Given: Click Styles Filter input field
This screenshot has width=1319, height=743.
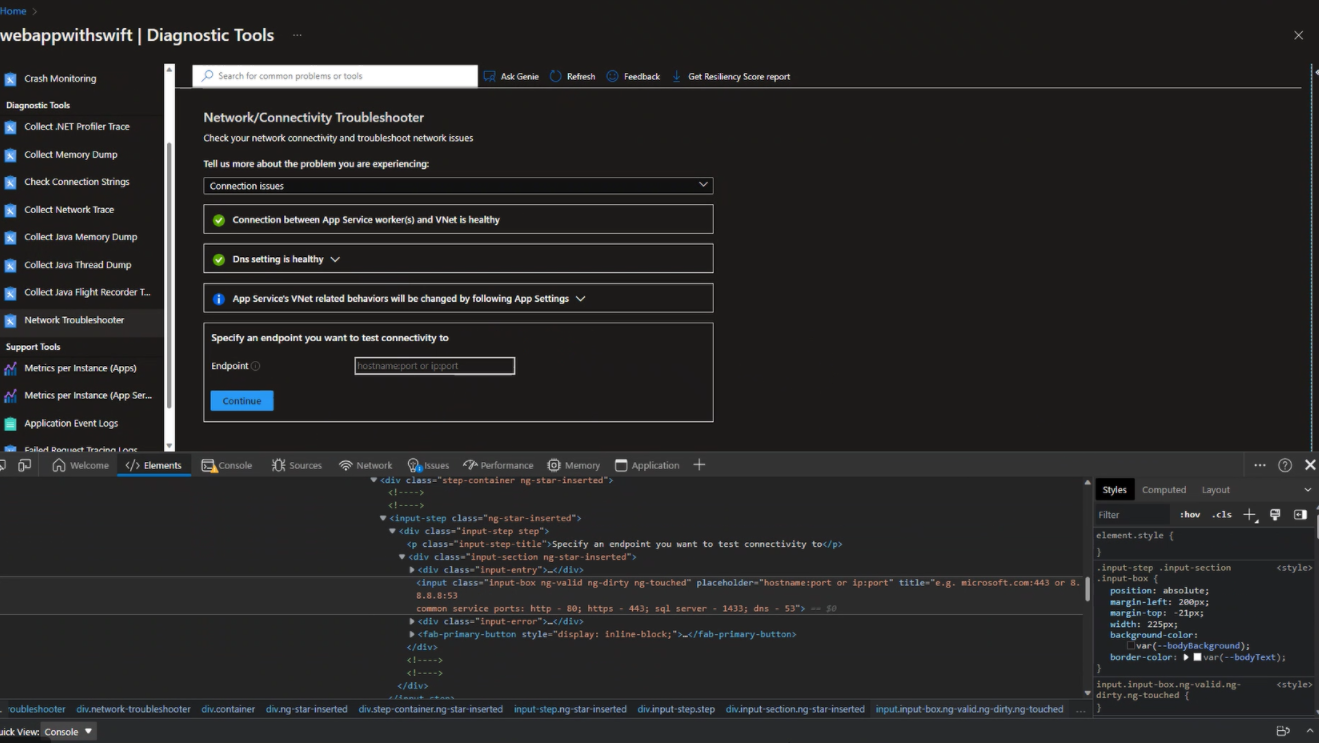Looking at the screenshot, I should [1133, 515].
